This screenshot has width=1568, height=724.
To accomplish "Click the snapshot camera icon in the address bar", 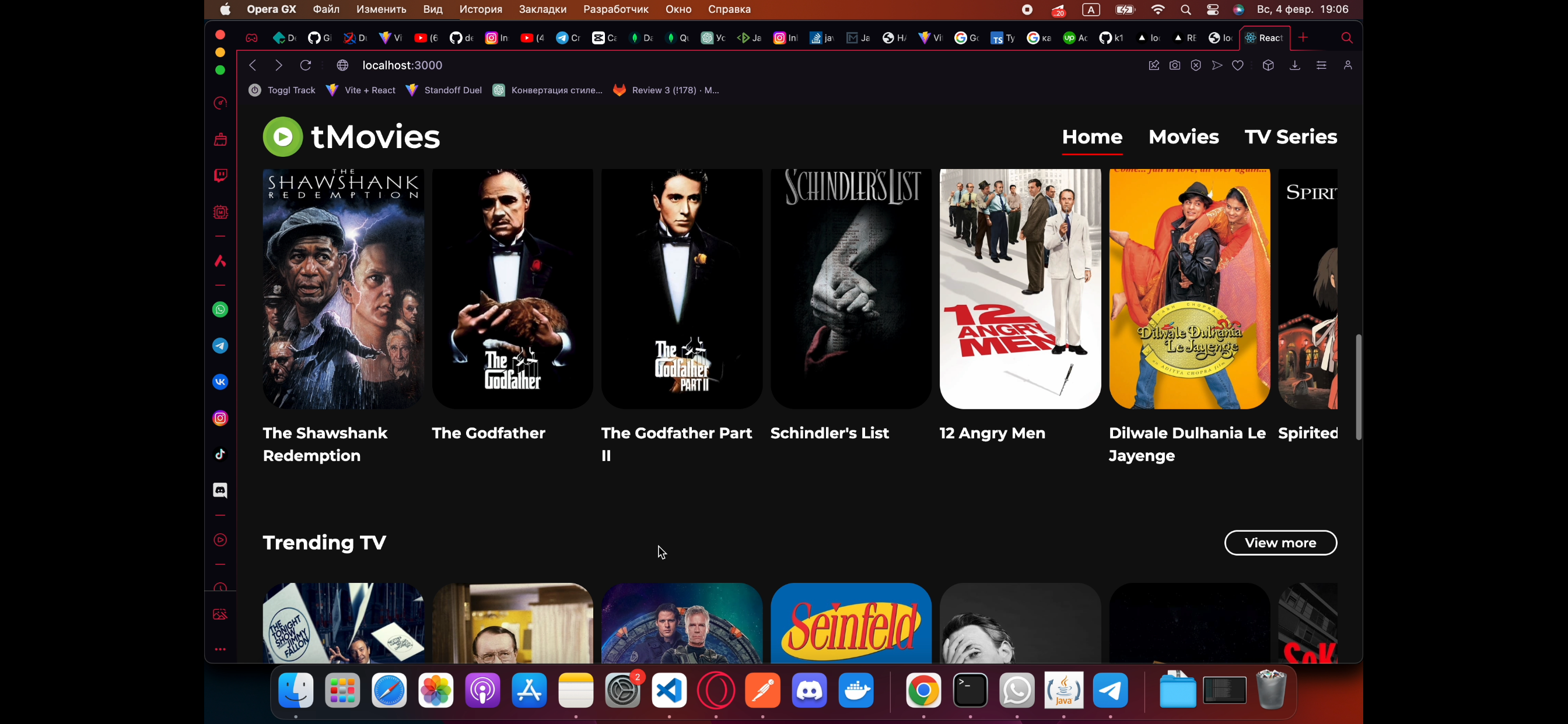I will 1175,65.
